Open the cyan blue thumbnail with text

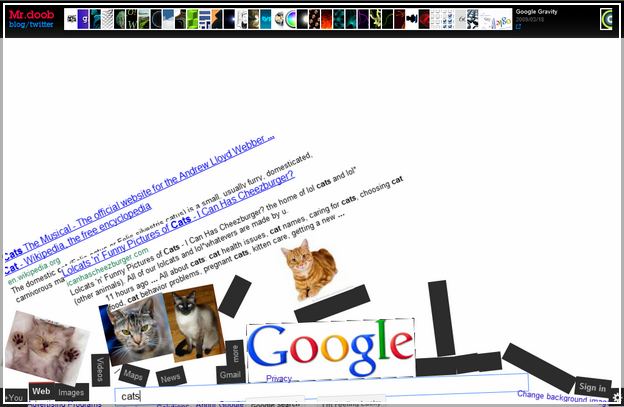(x=266, y=19)
